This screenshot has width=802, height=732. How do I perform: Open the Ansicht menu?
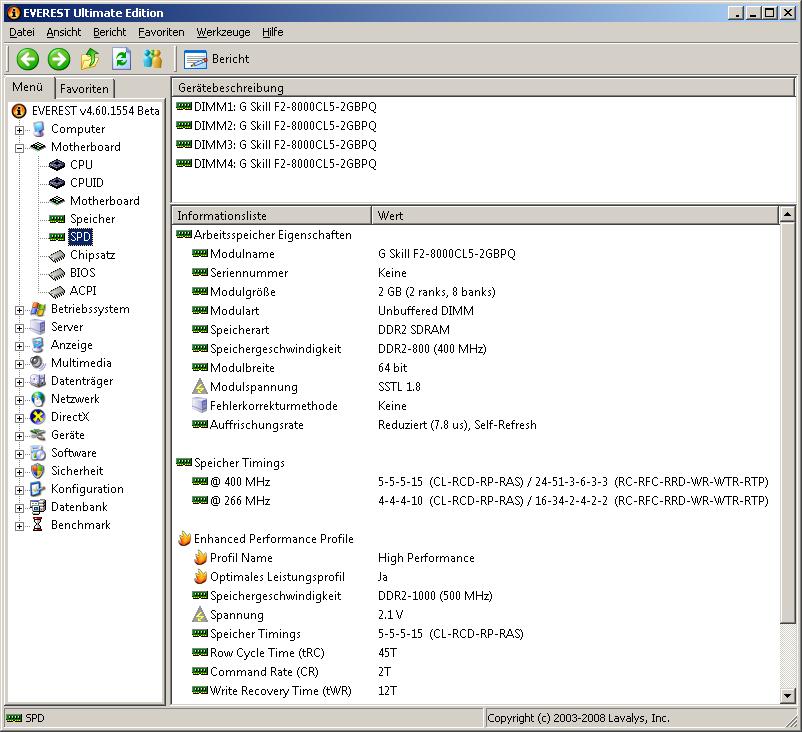click(x=63, y=32)
